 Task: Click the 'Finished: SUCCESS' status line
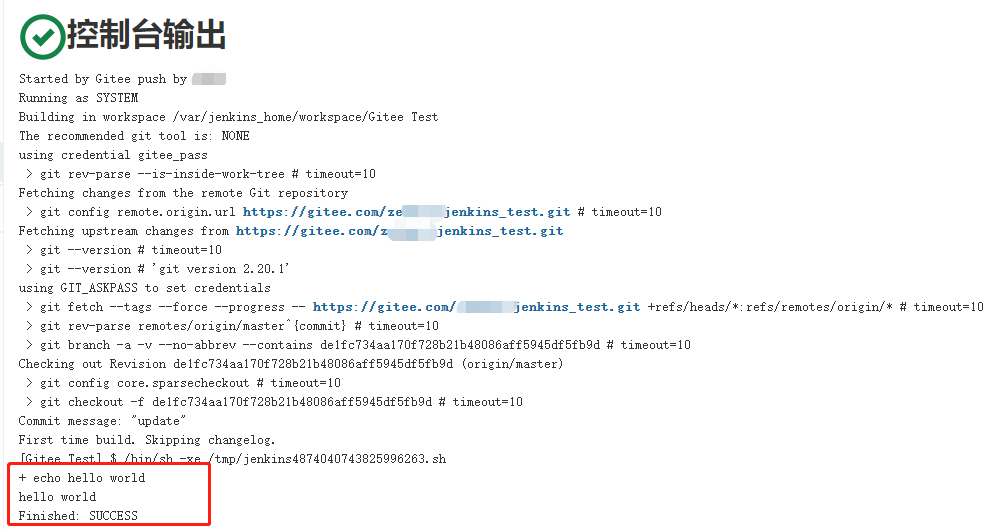[78, 516]
